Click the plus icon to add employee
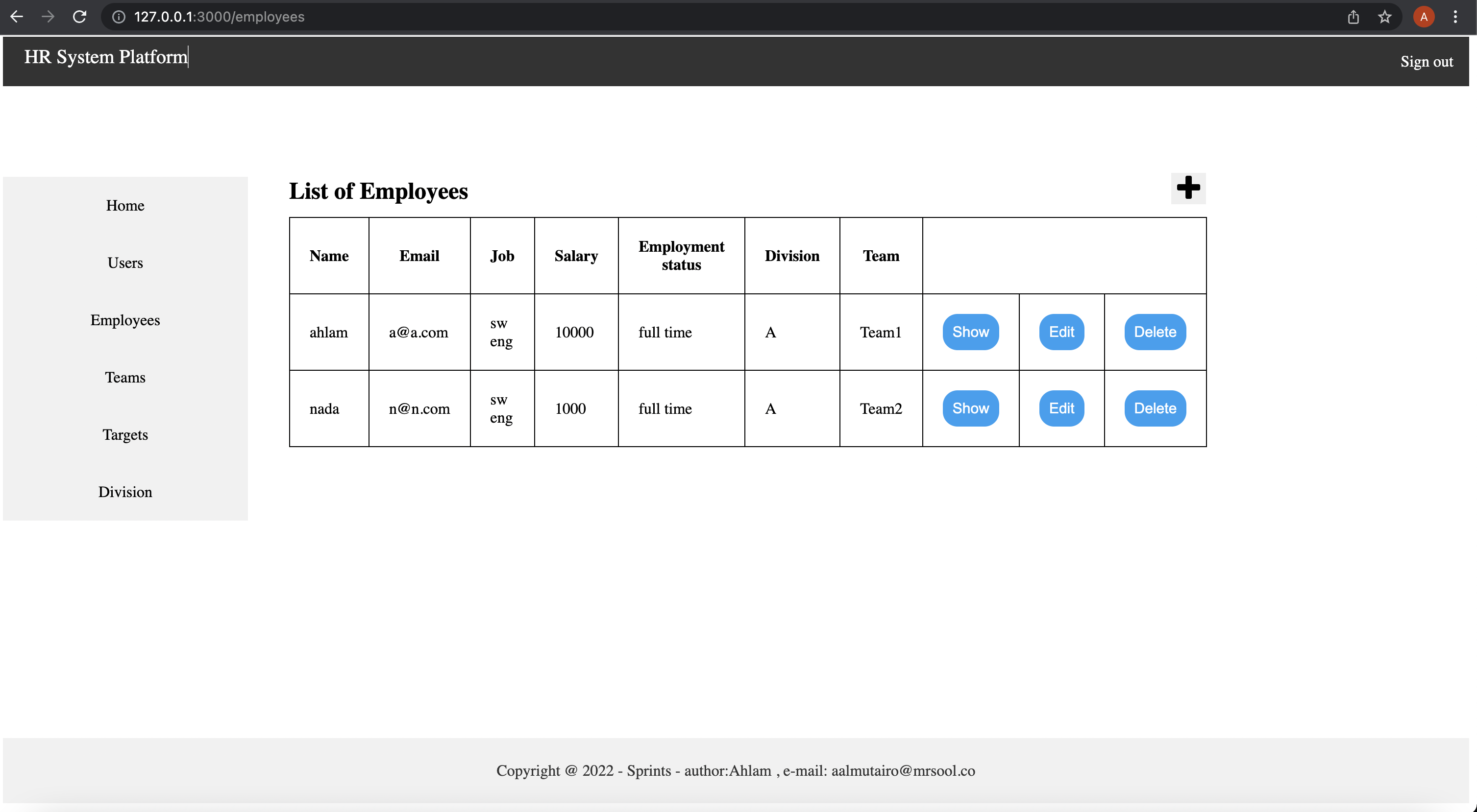Image resolution: width=1477 pixels, height=812 pixels. [x=1187, y=188]
